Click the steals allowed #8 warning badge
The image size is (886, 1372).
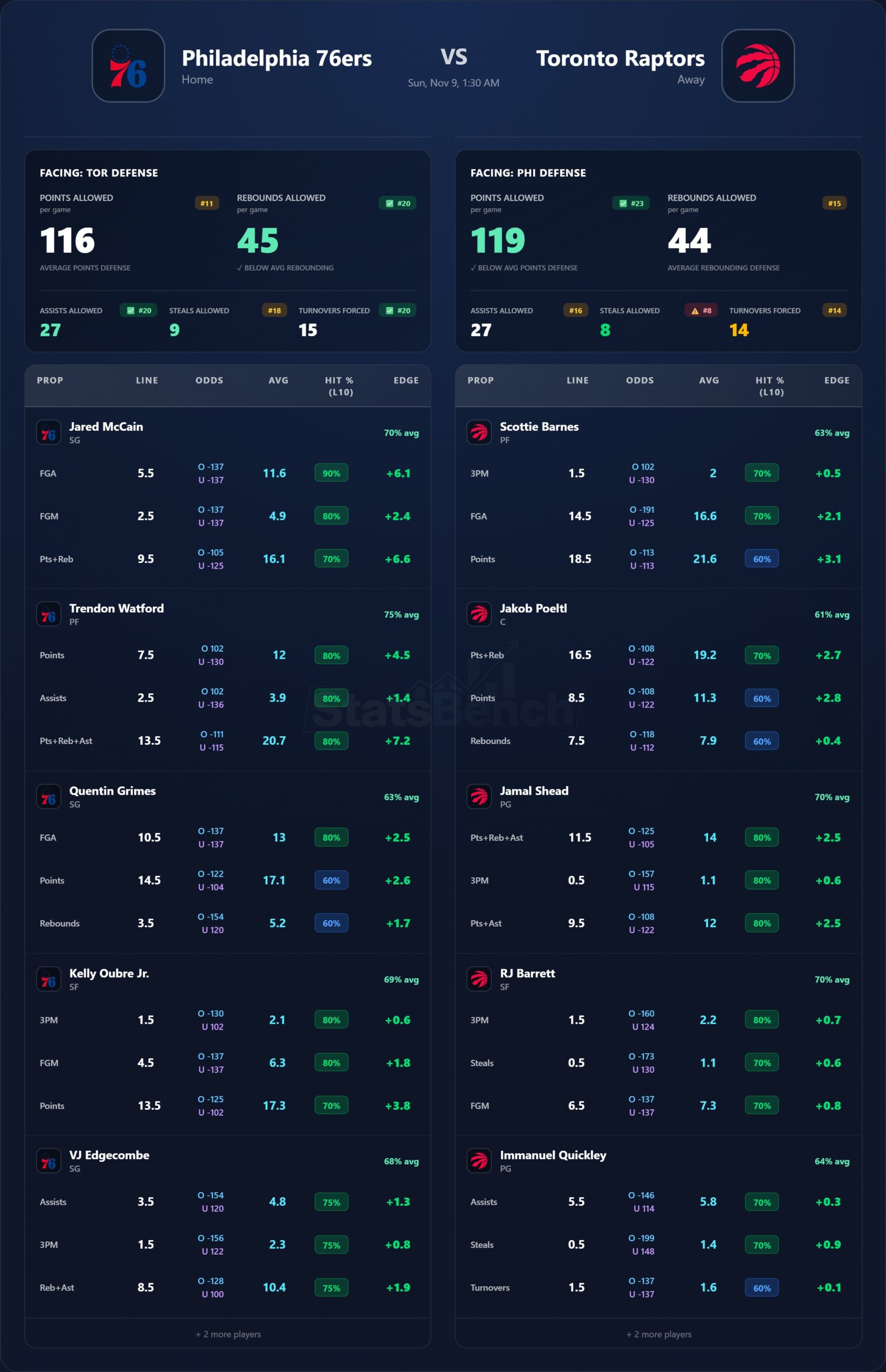point(701,311)
